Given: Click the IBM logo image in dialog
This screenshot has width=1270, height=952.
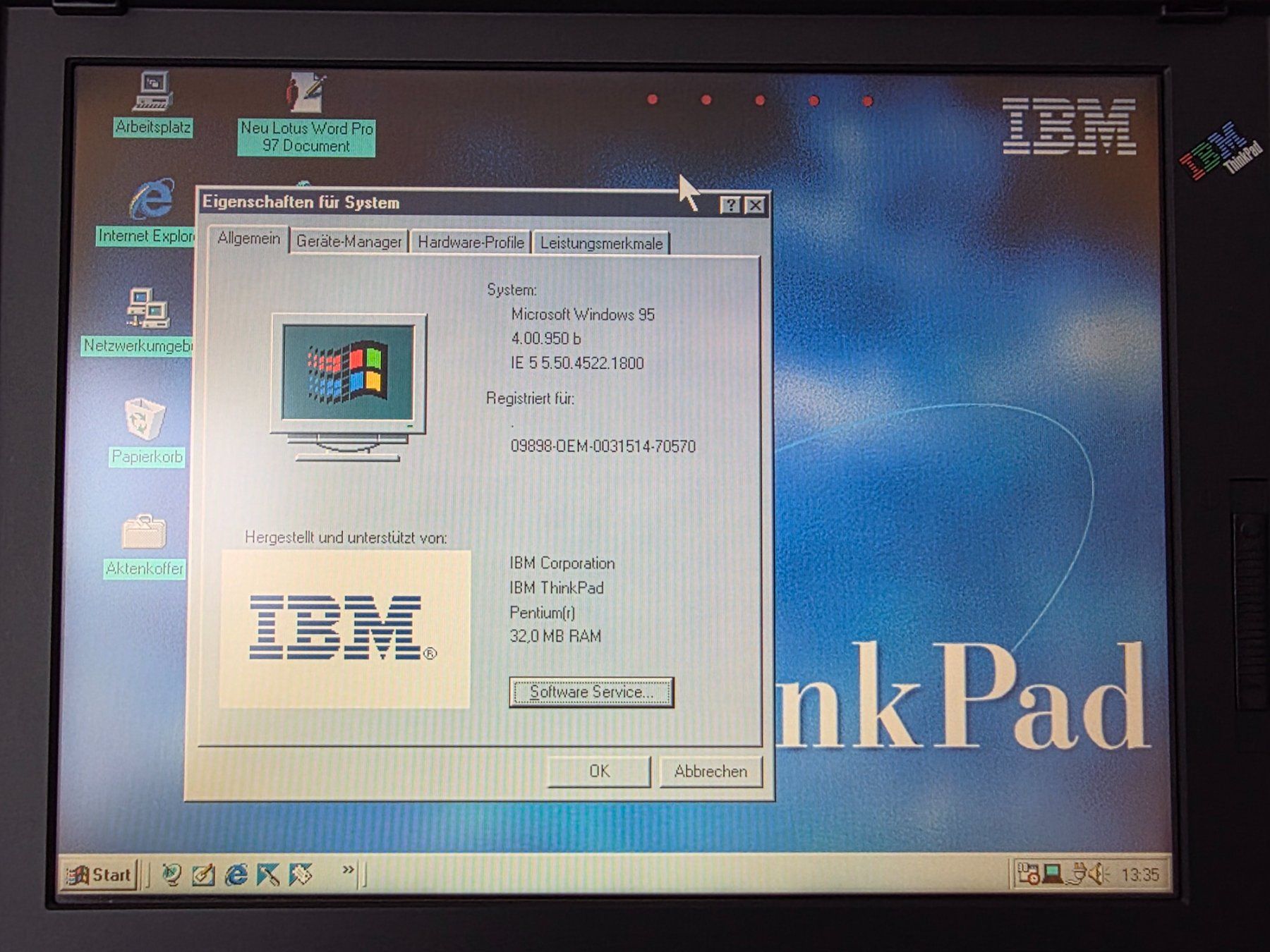Looking at the screenshot, I should pyautogui.click(x=345, y=629).
